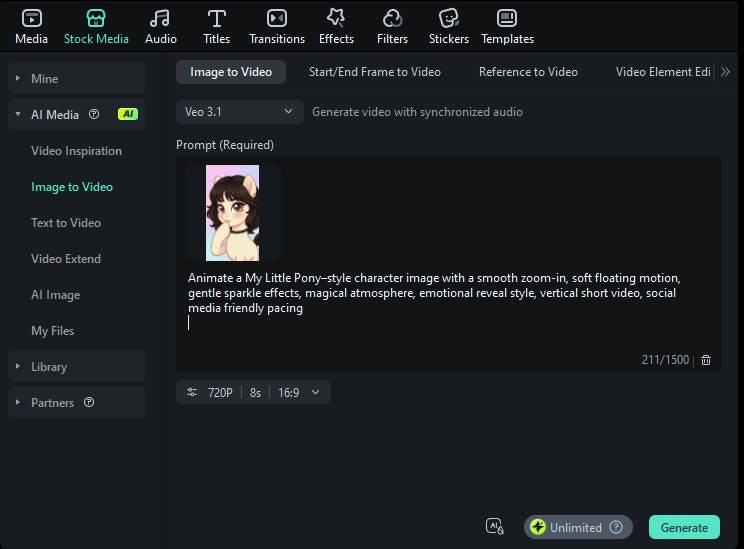Select the Stock Media icon

[96, 19]
